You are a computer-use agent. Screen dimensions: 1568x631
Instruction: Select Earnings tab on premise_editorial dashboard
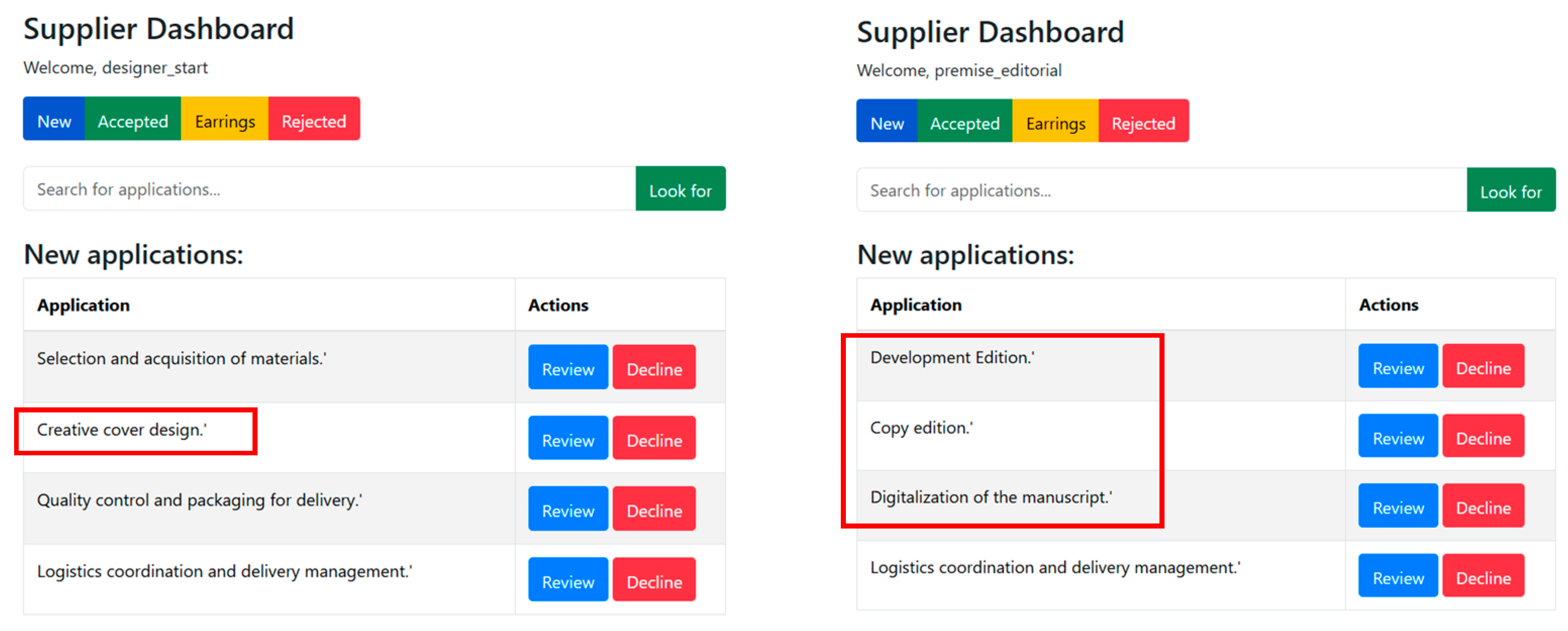tap(1055, 122)
